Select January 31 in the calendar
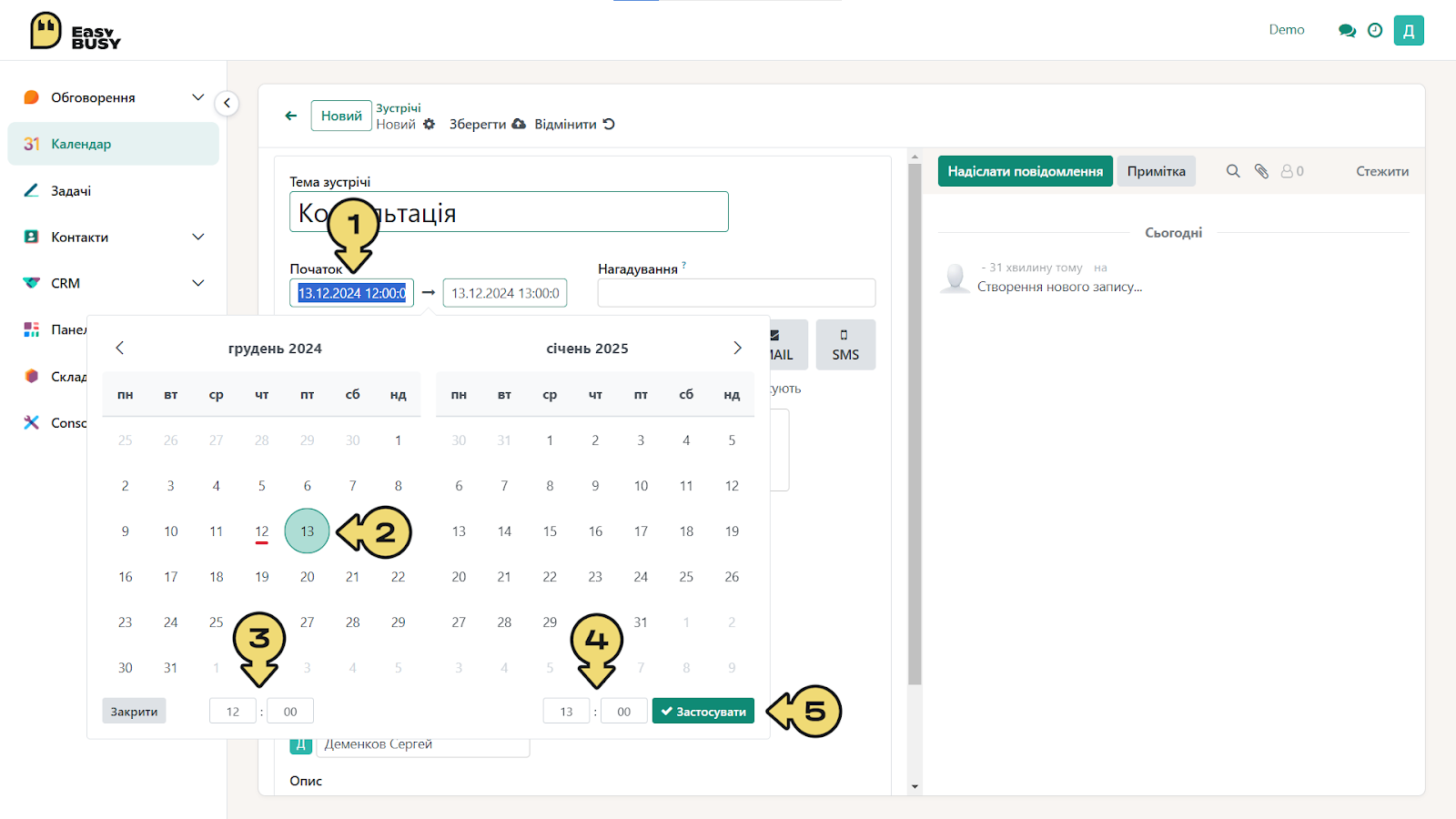1456x819 pixels. coord(641,622)
